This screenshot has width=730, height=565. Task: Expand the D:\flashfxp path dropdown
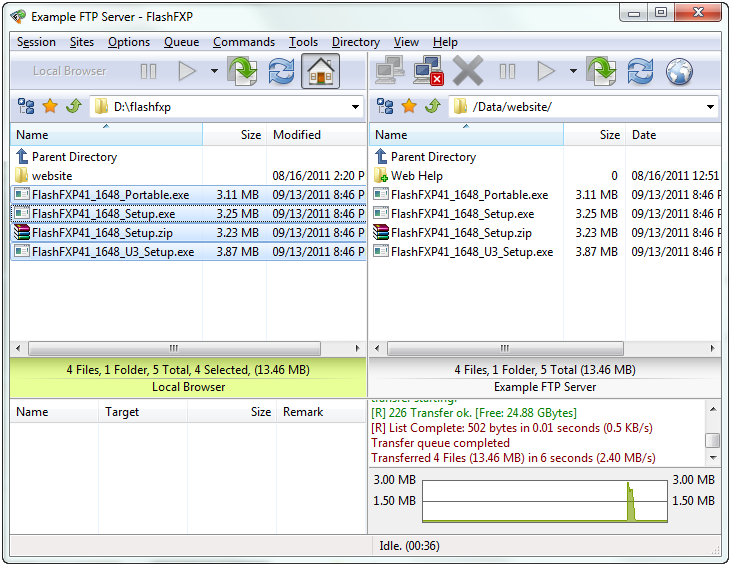coord(355,107)
